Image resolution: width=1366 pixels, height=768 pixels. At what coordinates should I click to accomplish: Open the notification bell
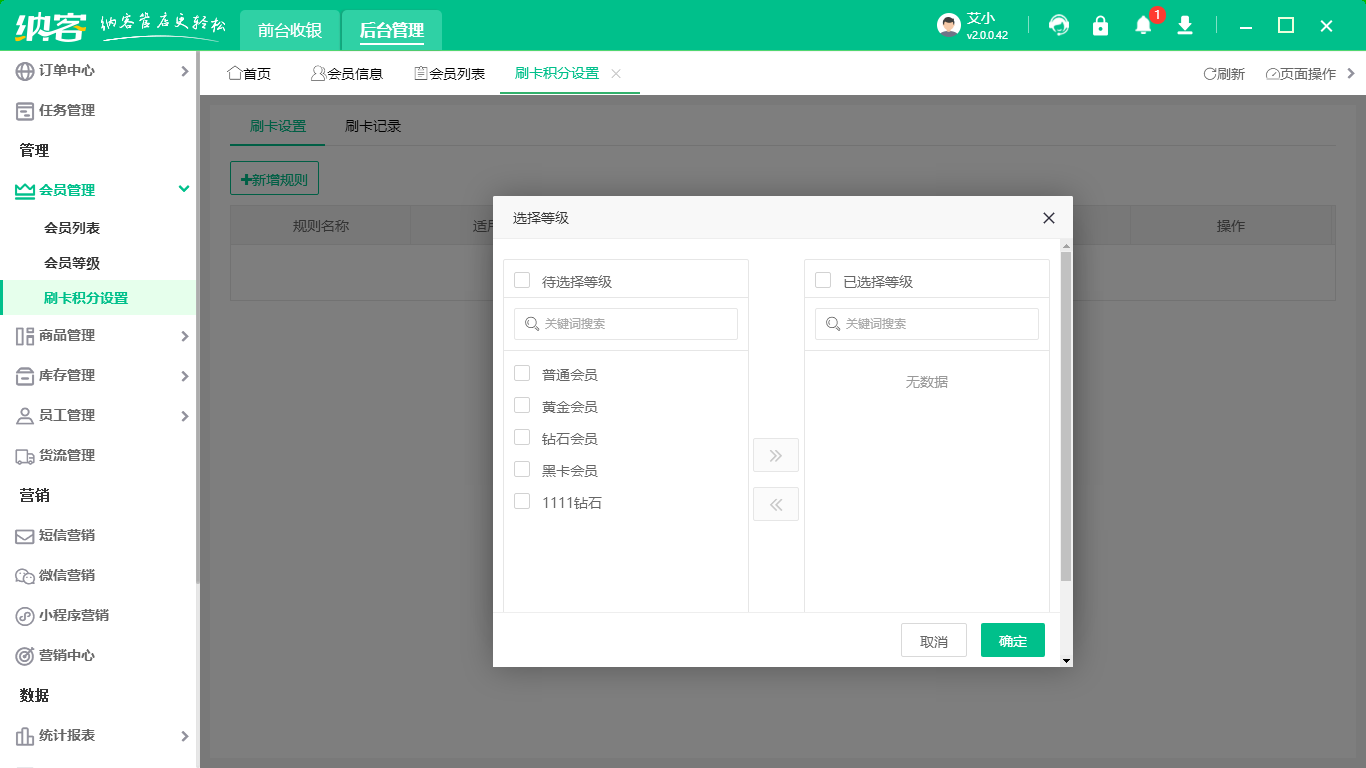(x=1143, y=25)
